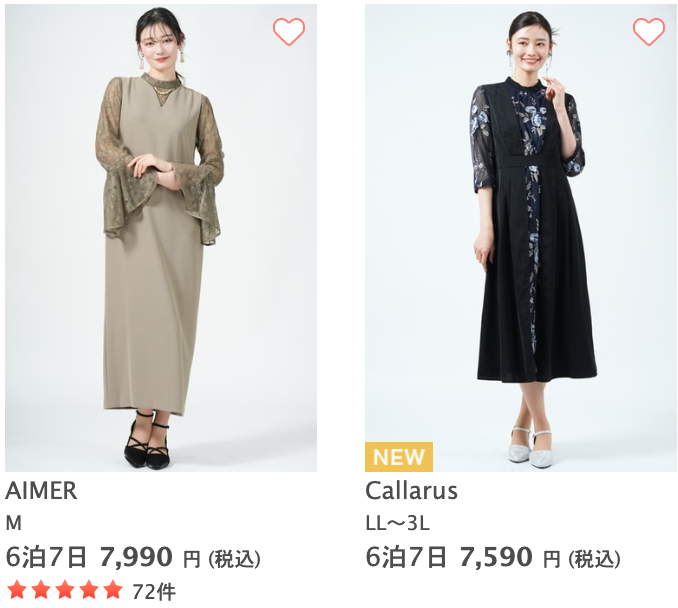This screenshot has width=678, height=608.
Task: Favorite the Callarus dress with heart icon
Action: coord(649,32)
